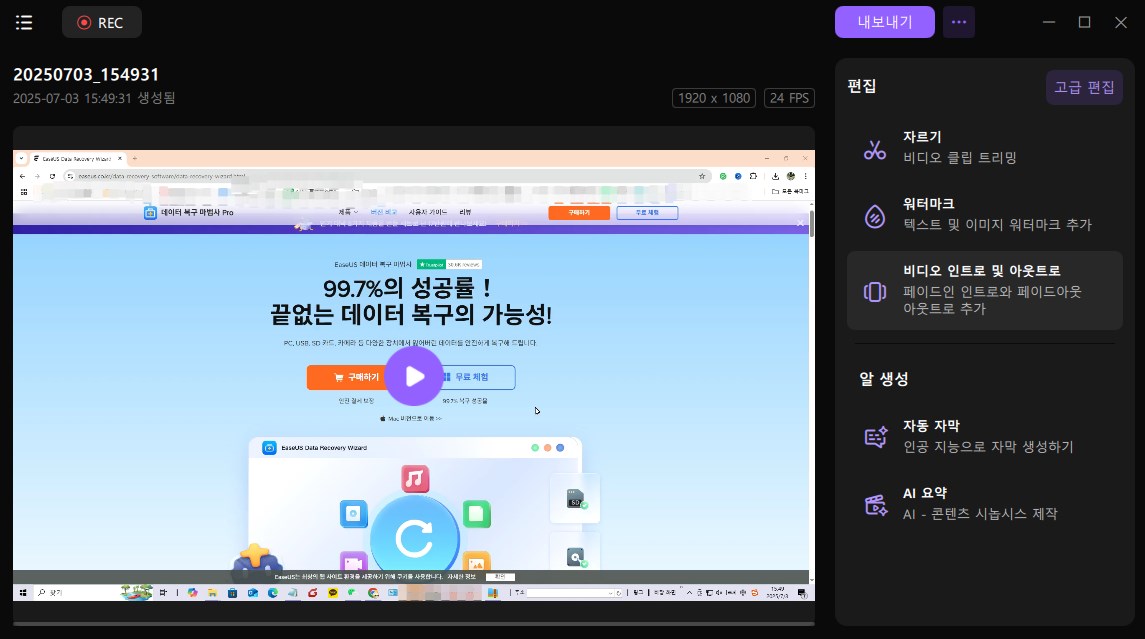This screenshot has width=1145, height=639.
Task: Maximize the editor window
Action: 1084,22
